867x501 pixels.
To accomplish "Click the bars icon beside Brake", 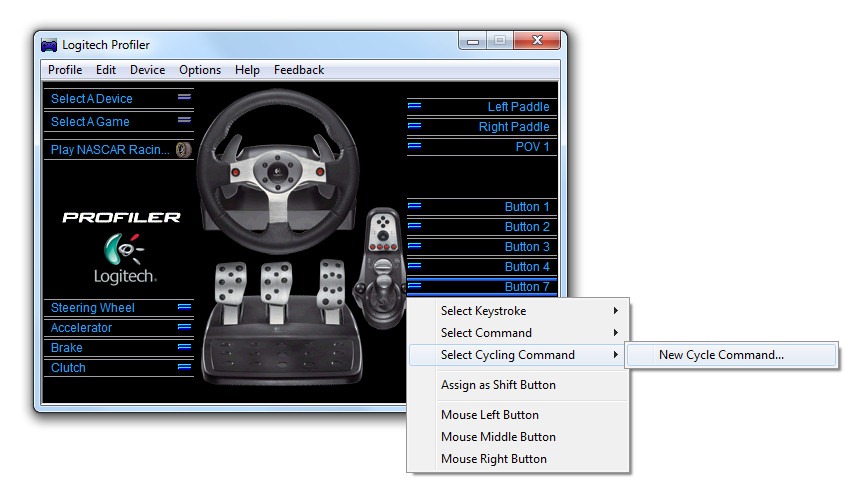I will [x=184, y=347].
